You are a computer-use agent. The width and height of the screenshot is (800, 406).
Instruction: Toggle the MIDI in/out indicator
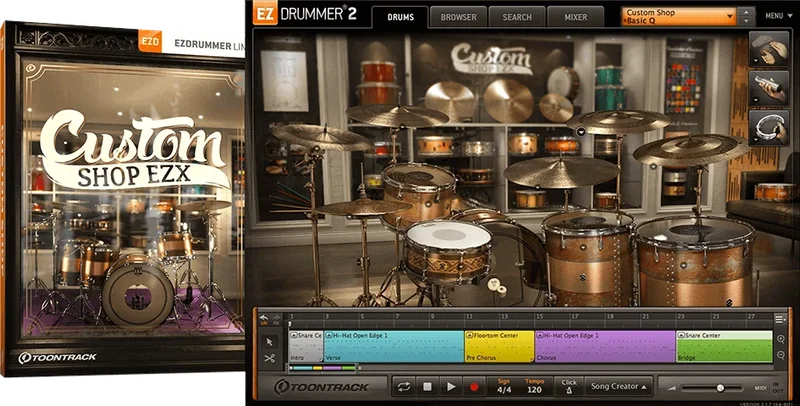tap(770, 388)
